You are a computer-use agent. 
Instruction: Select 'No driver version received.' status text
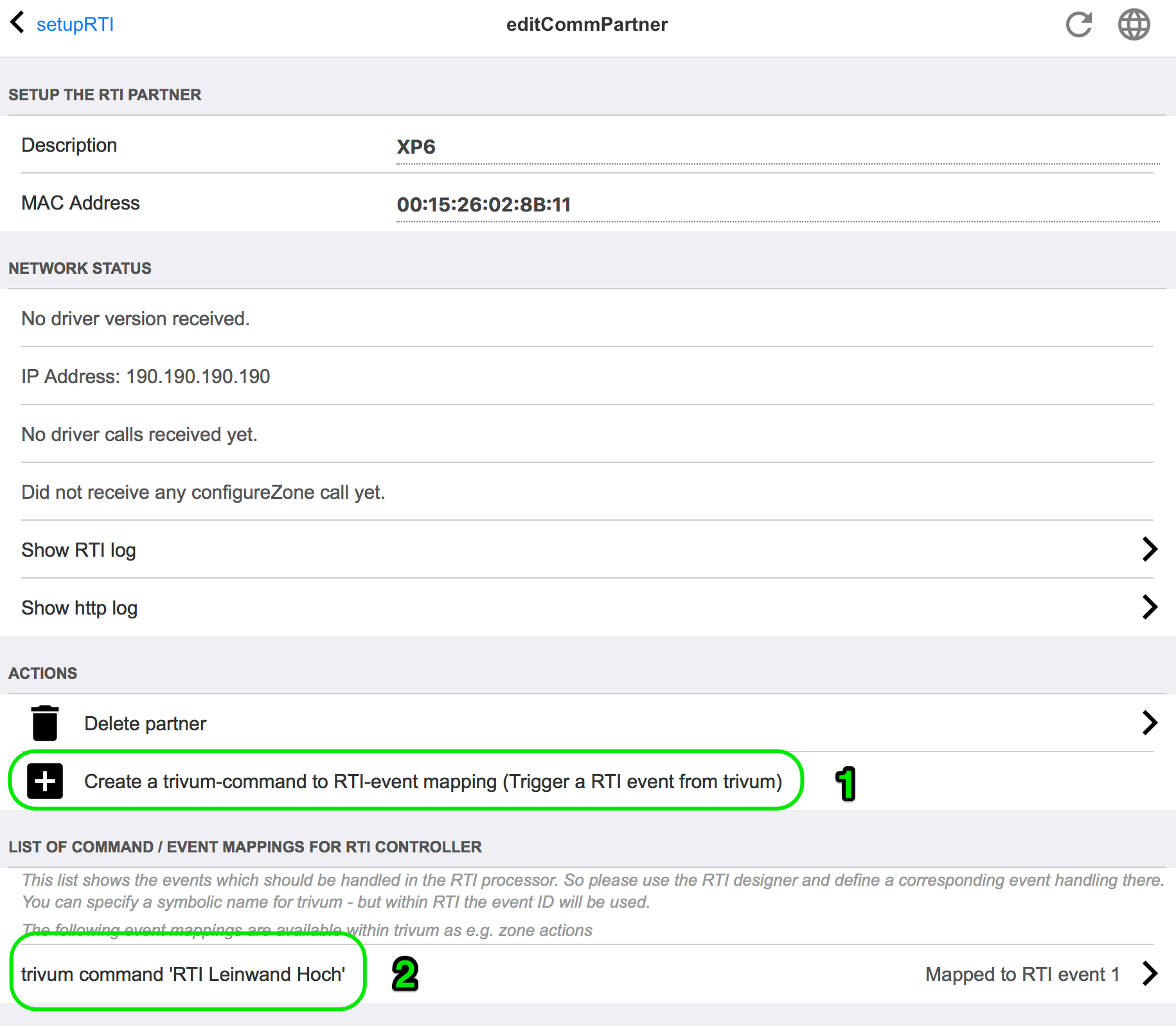(136, 319)
